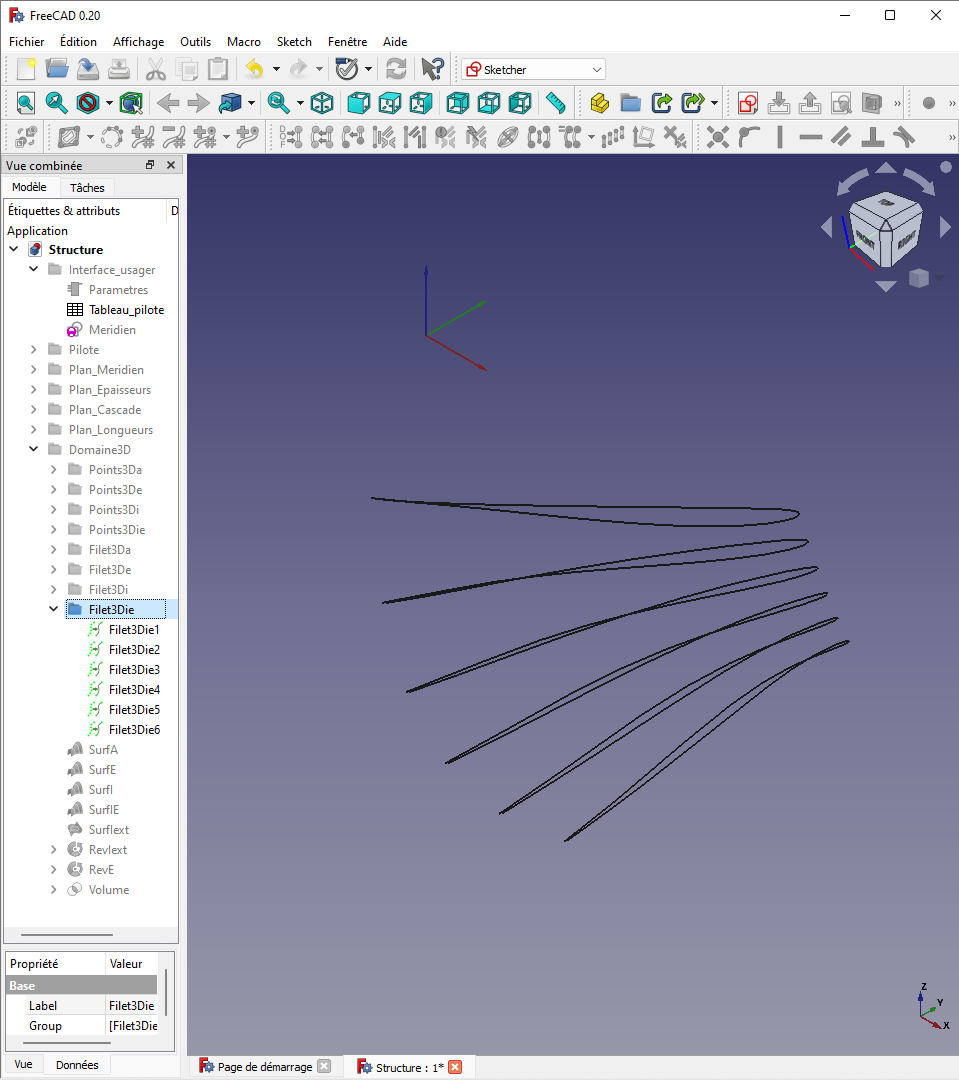Viewport: 959px width, 1080px height.
Task: Toggle the draw style no-entry icon
Action: (88, 103)
